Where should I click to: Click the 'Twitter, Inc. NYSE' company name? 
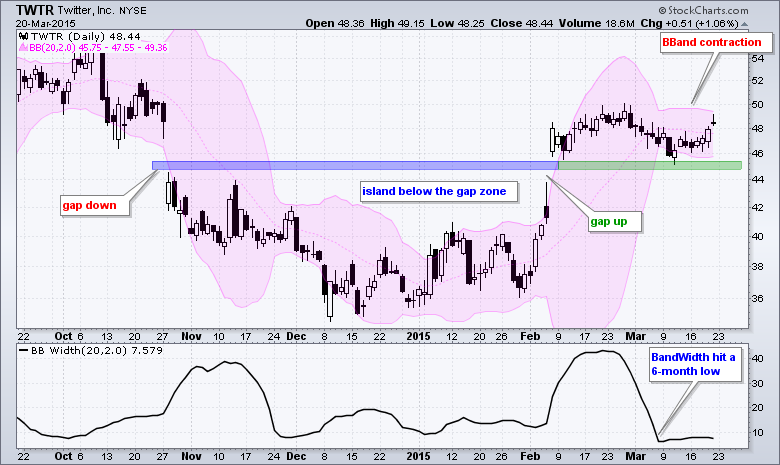[102, 10]
